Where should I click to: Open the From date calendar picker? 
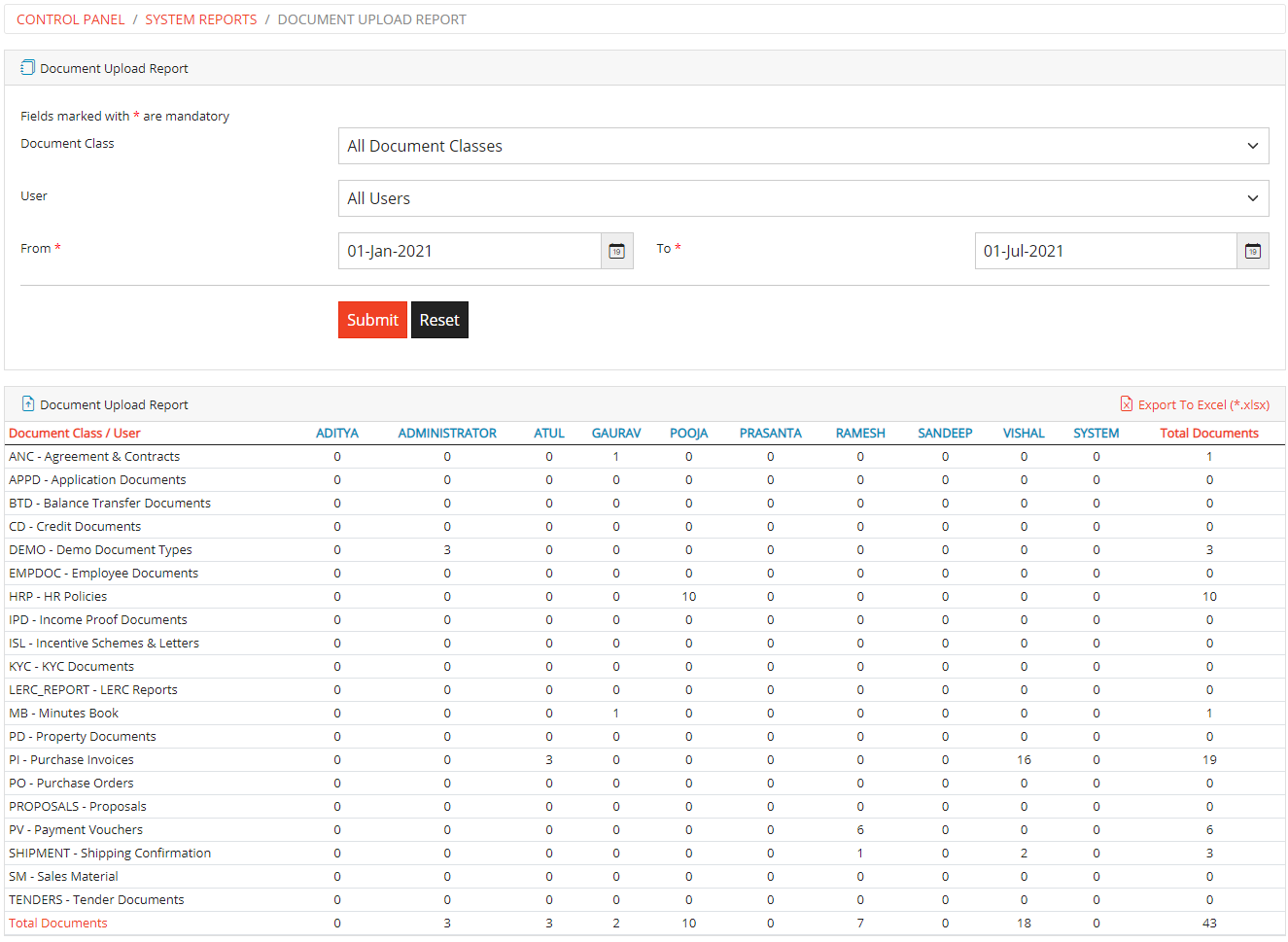pyautogui.click(x=617, y=251)
